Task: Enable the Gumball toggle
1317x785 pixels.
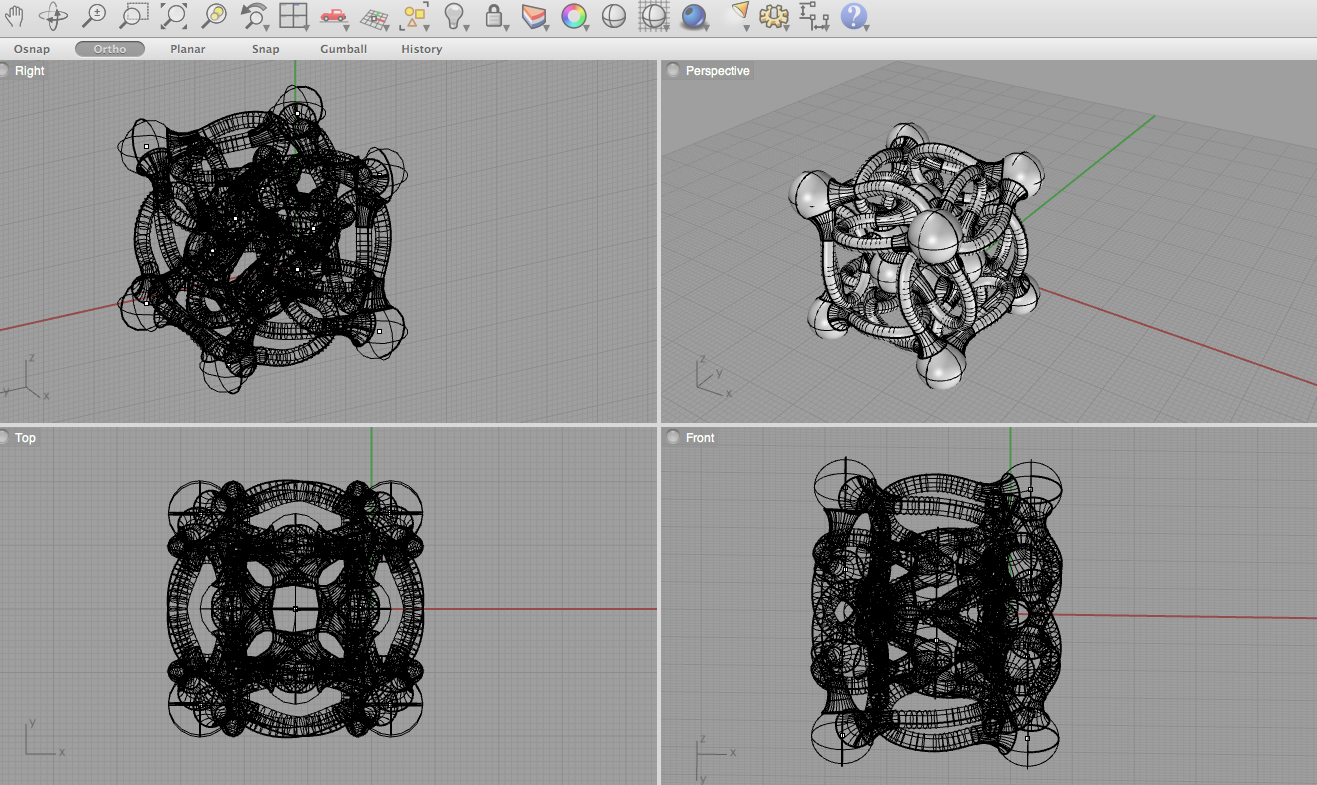Action: click(343, 49)
